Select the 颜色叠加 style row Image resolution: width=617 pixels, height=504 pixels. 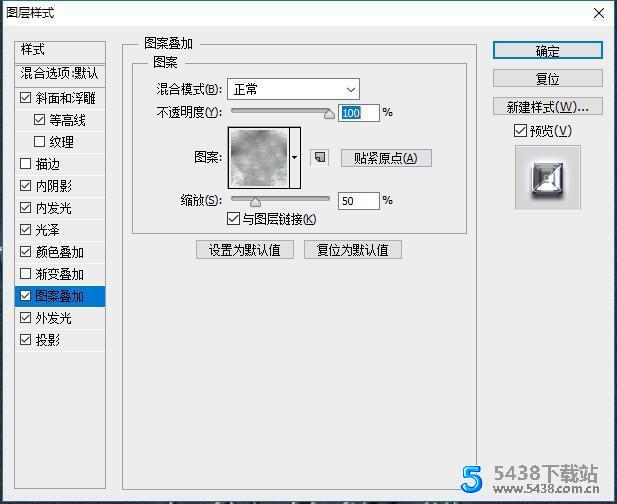point(60,252)
